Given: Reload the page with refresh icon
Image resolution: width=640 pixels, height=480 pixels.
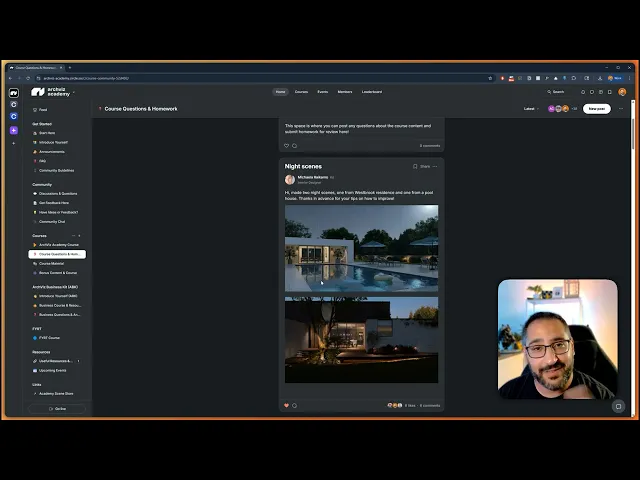Looking at the screenshot, I should [28, 78].
